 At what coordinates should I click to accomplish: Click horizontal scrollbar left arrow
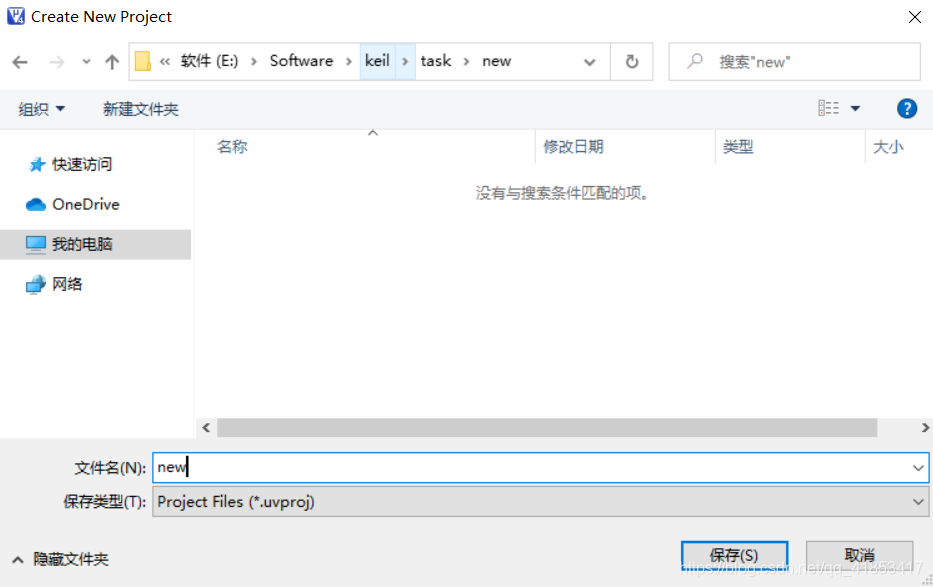pos(206,428)
